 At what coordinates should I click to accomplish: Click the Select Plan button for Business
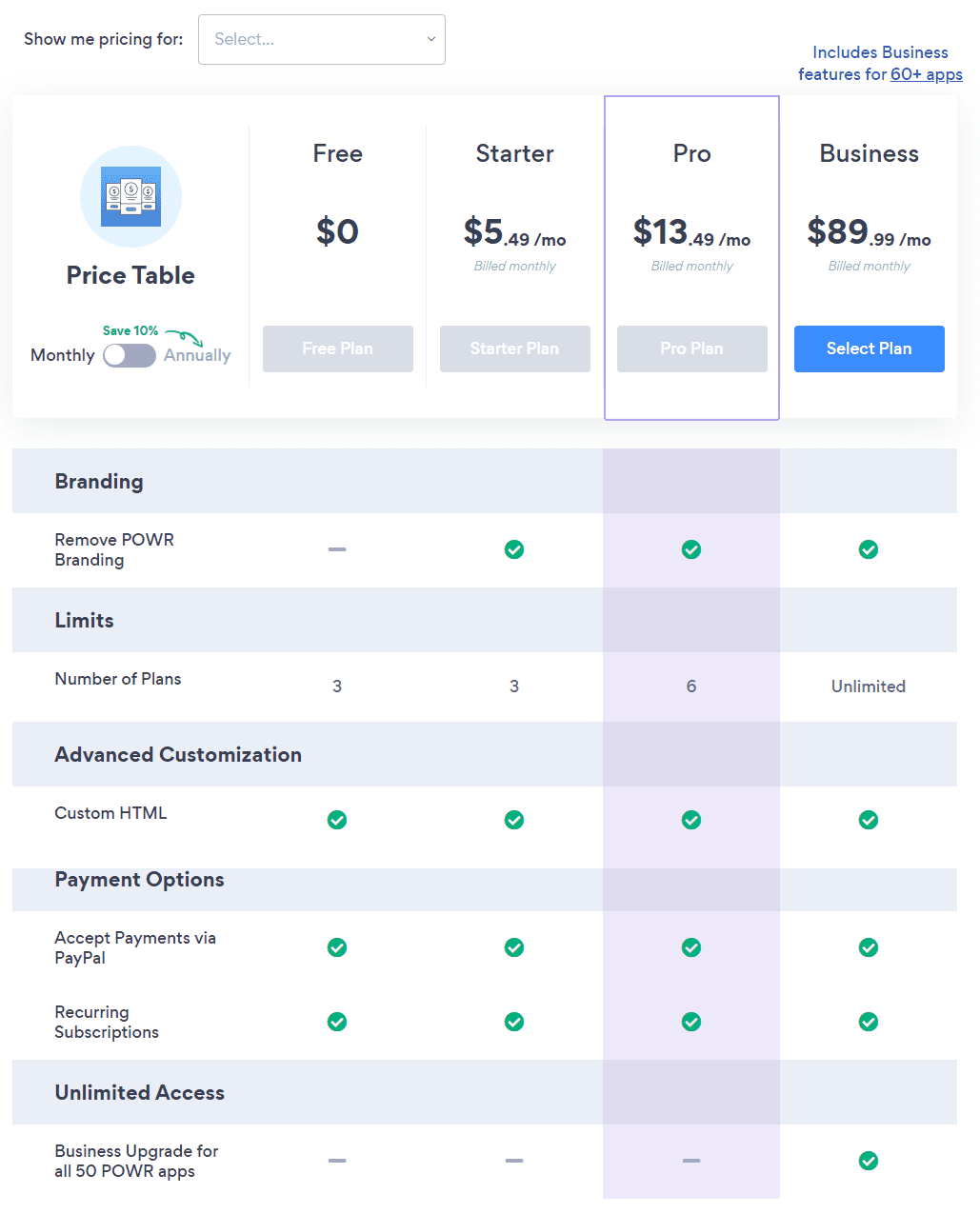(x=869, y=348)
